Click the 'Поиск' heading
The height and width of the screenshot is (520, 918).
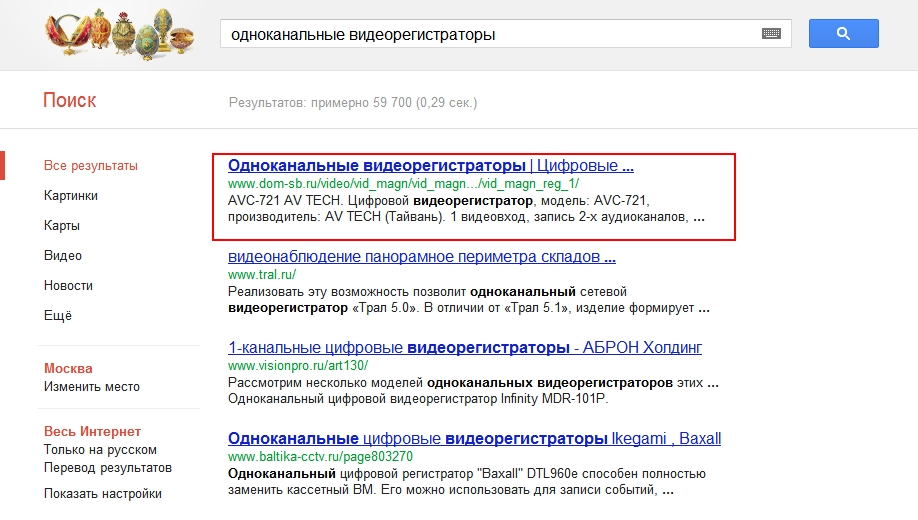click(x=70, y=100)
